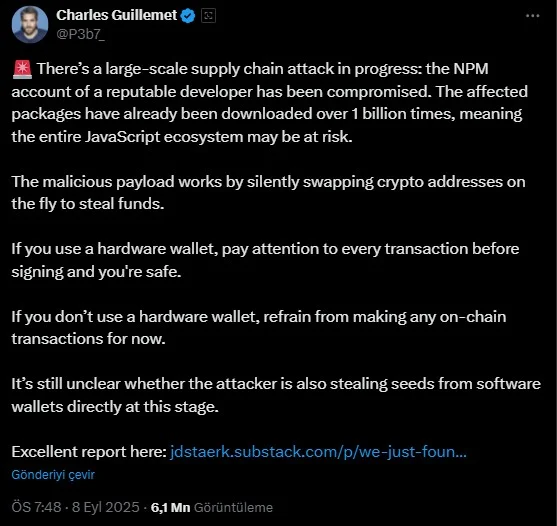Click the square affiliate badge beside the checkmark

pyautogui.click(x=209, y=16)
